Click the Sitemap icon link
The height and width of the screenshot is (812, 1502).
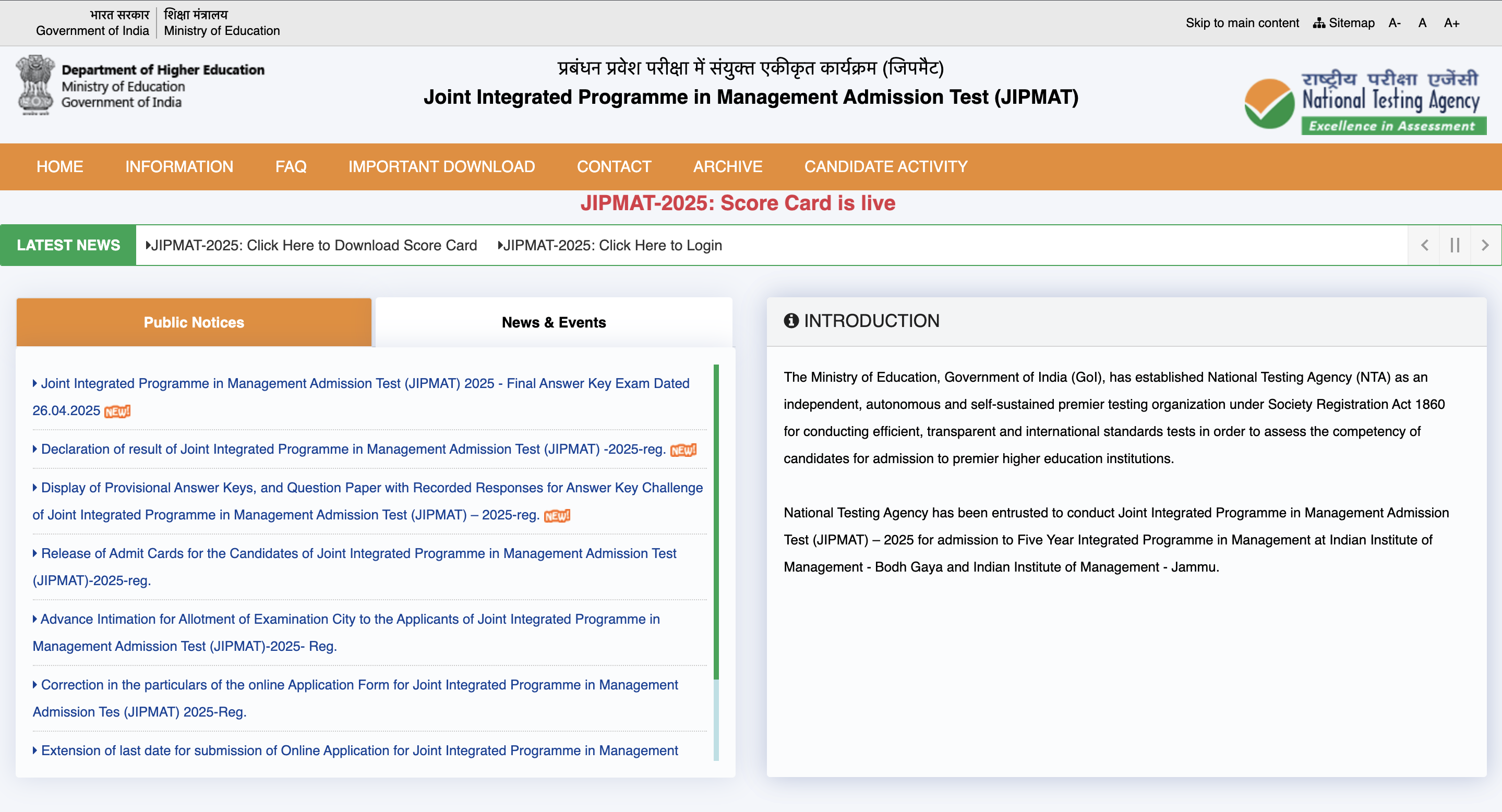[x=1343, y=23]
